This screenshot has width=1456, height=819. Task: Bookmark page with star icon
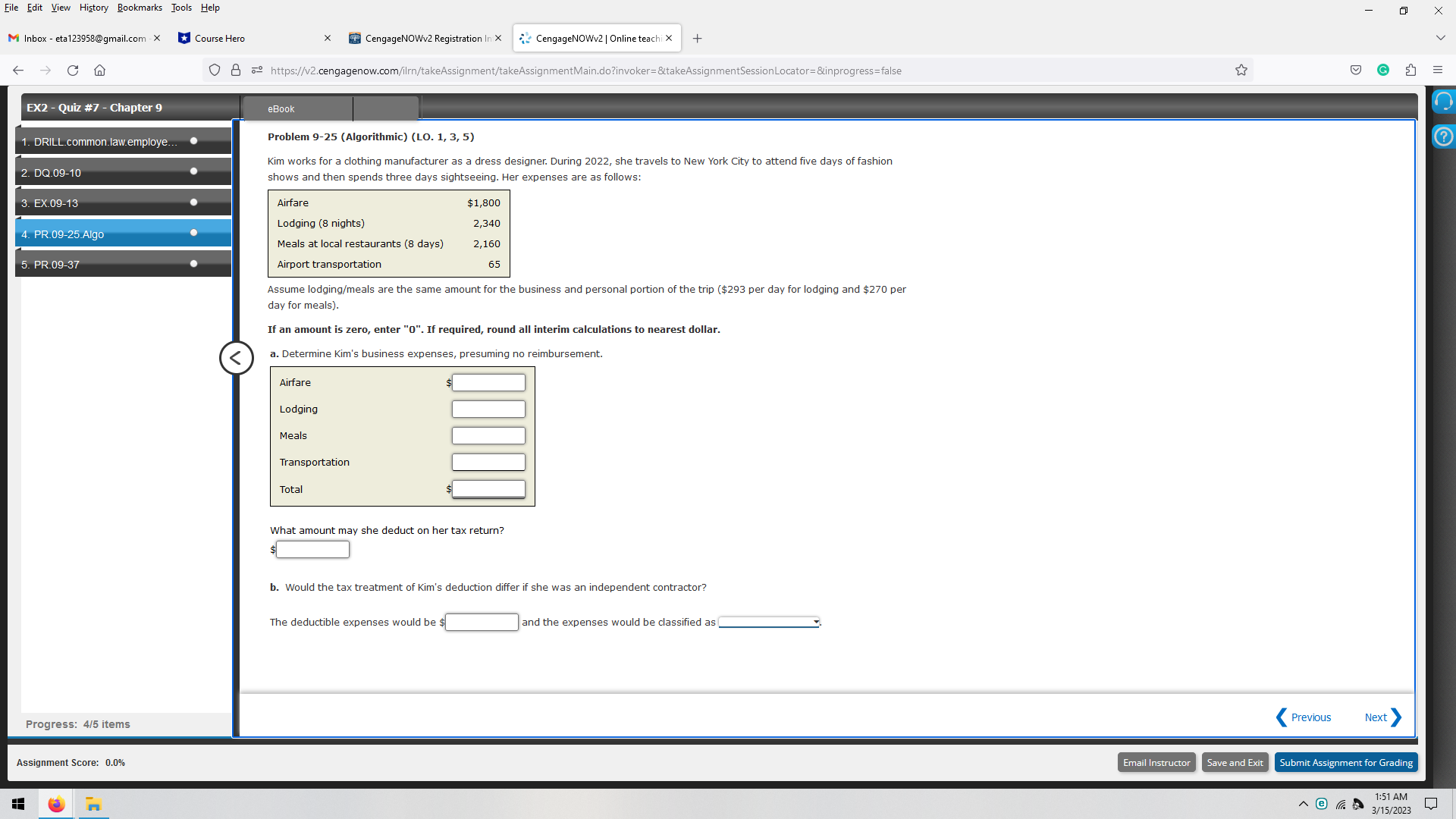(1241, 71)
